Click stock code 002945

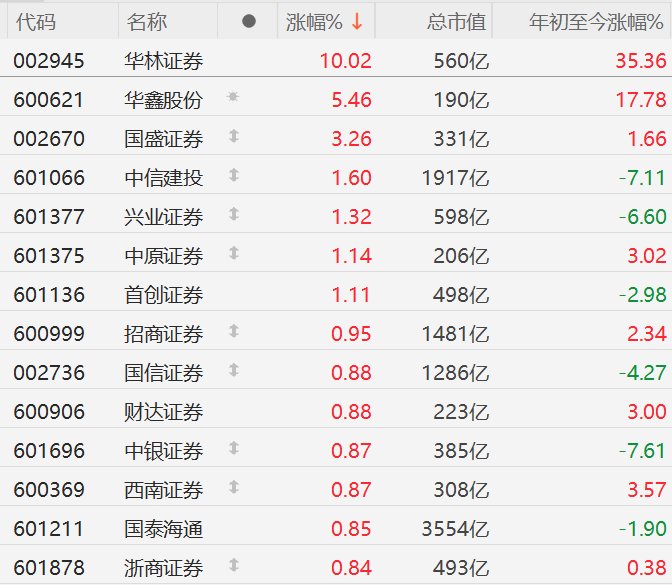coord(49,61)
